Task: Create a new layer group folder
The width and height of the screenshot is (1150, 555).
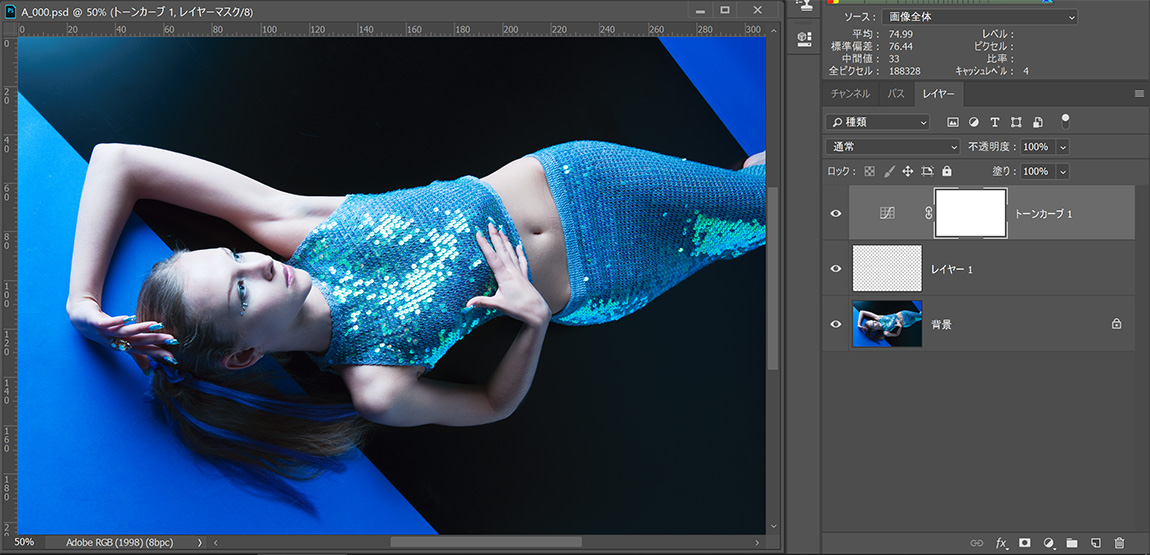Action: pos(1072,543)
